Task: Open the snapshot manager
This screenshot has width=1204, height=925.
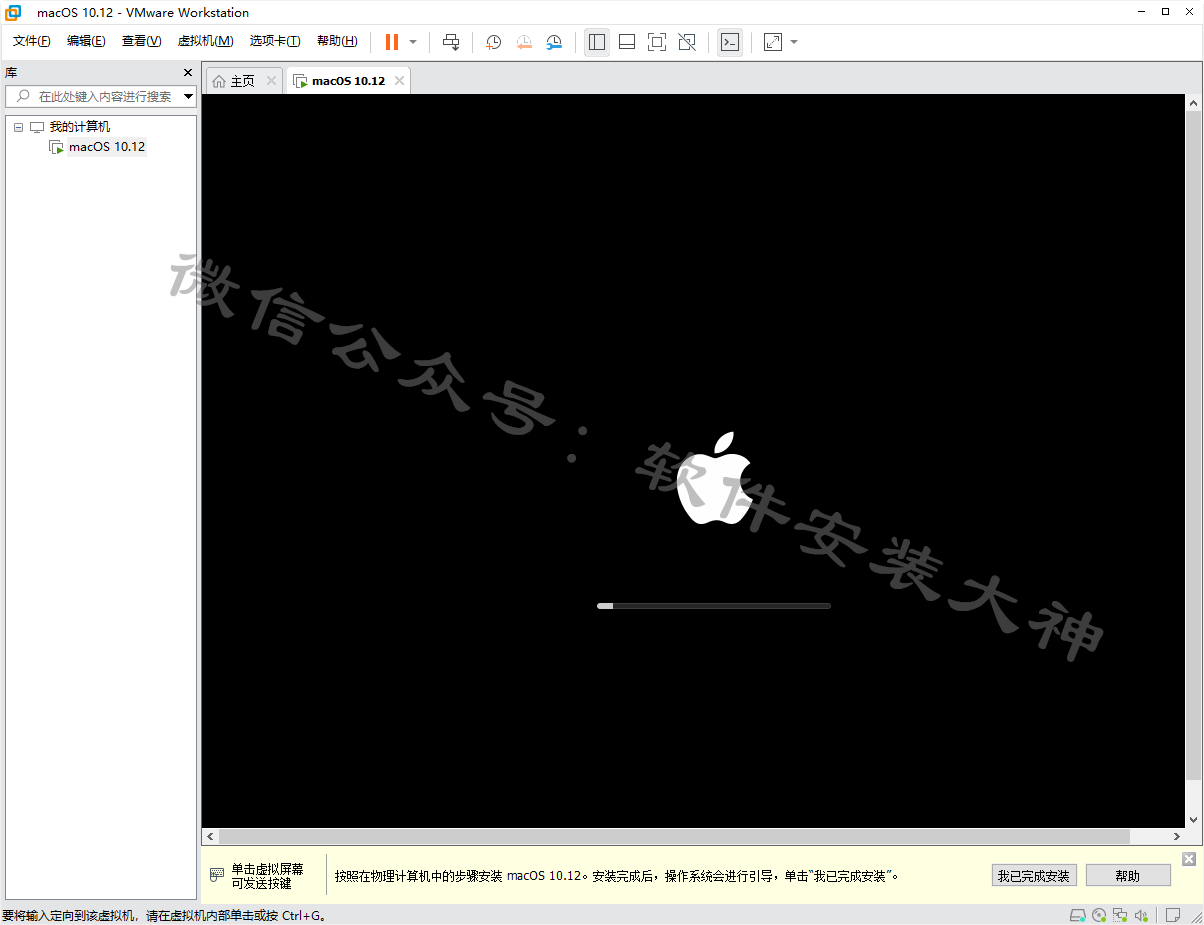Action: [554, 42]
